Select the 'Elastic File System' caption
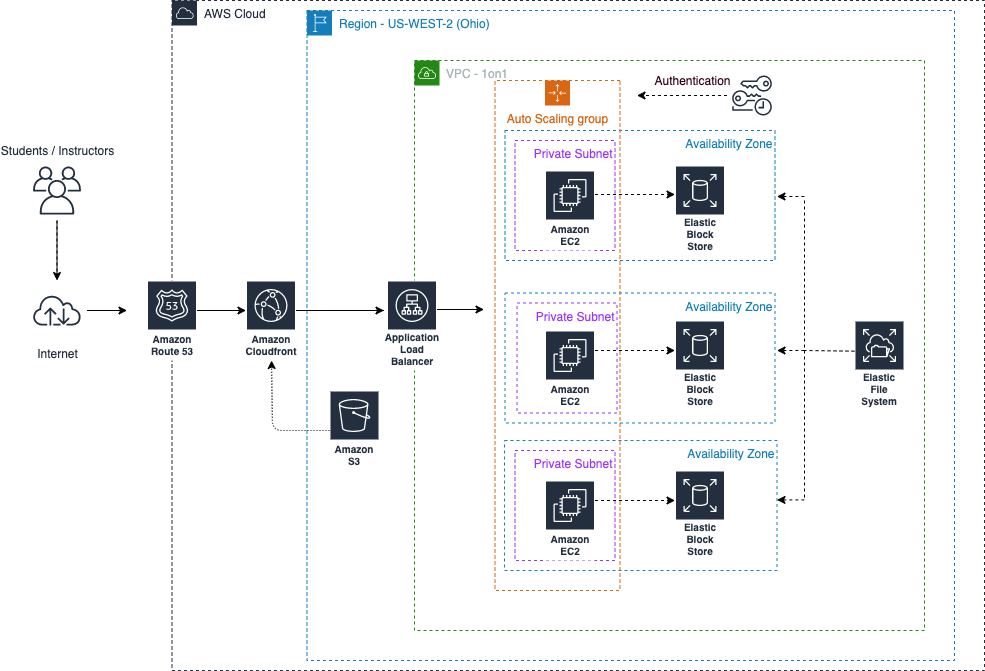The image size is (985, 671). pos(879,390)
